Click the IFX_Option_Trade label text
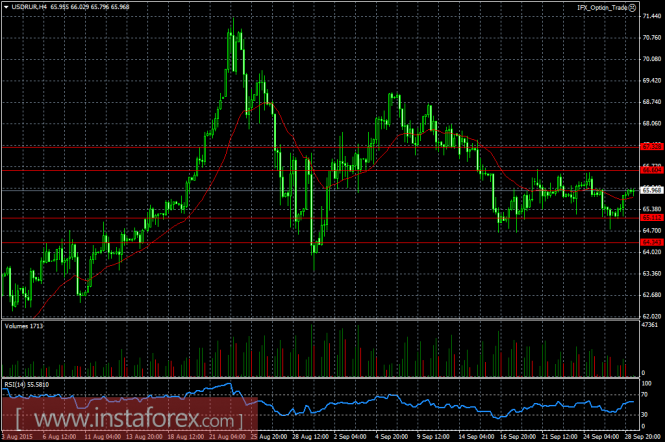 602,8
